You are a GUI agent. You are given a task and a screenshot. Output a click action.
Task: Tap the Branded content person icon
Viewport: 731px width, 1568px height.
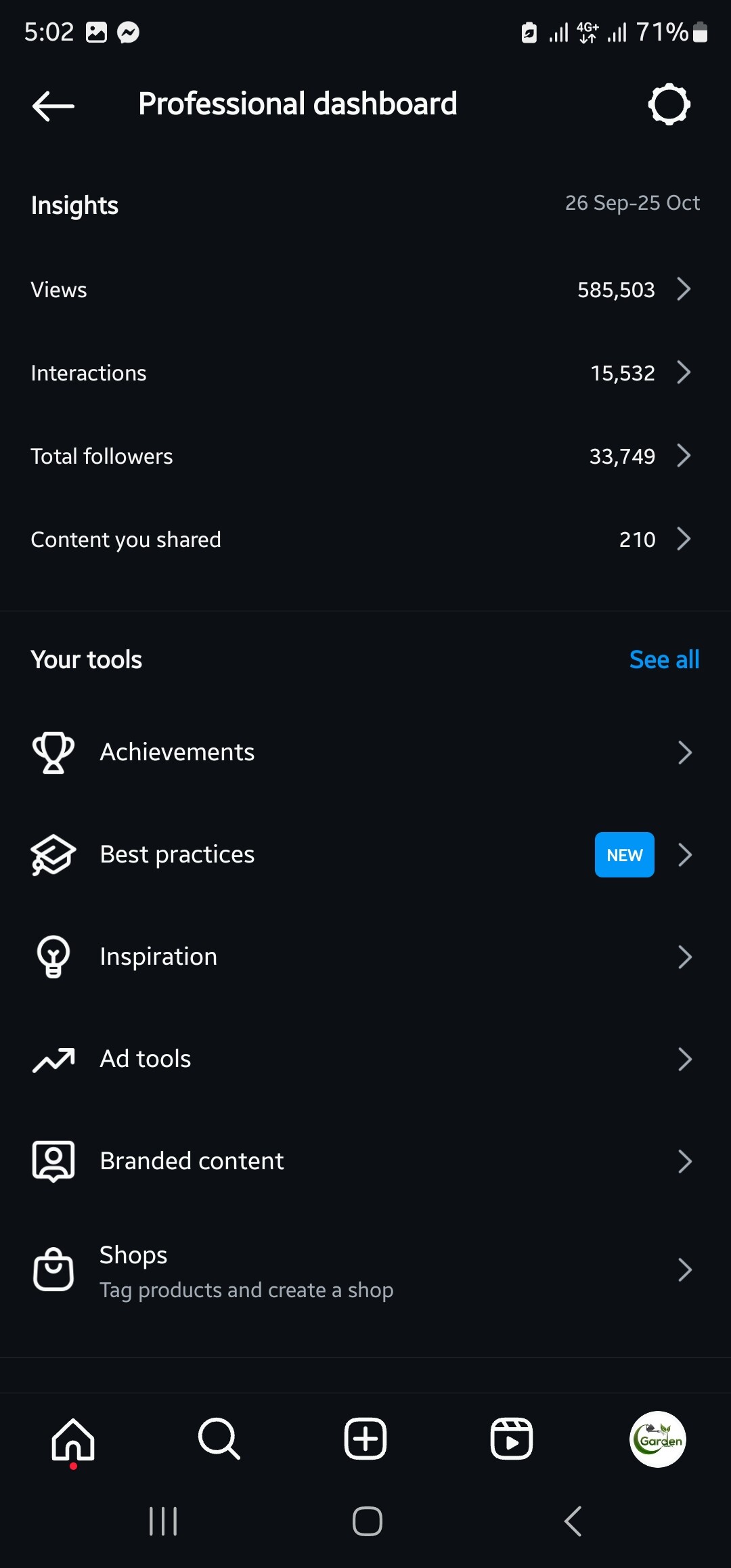point(53,1161)
